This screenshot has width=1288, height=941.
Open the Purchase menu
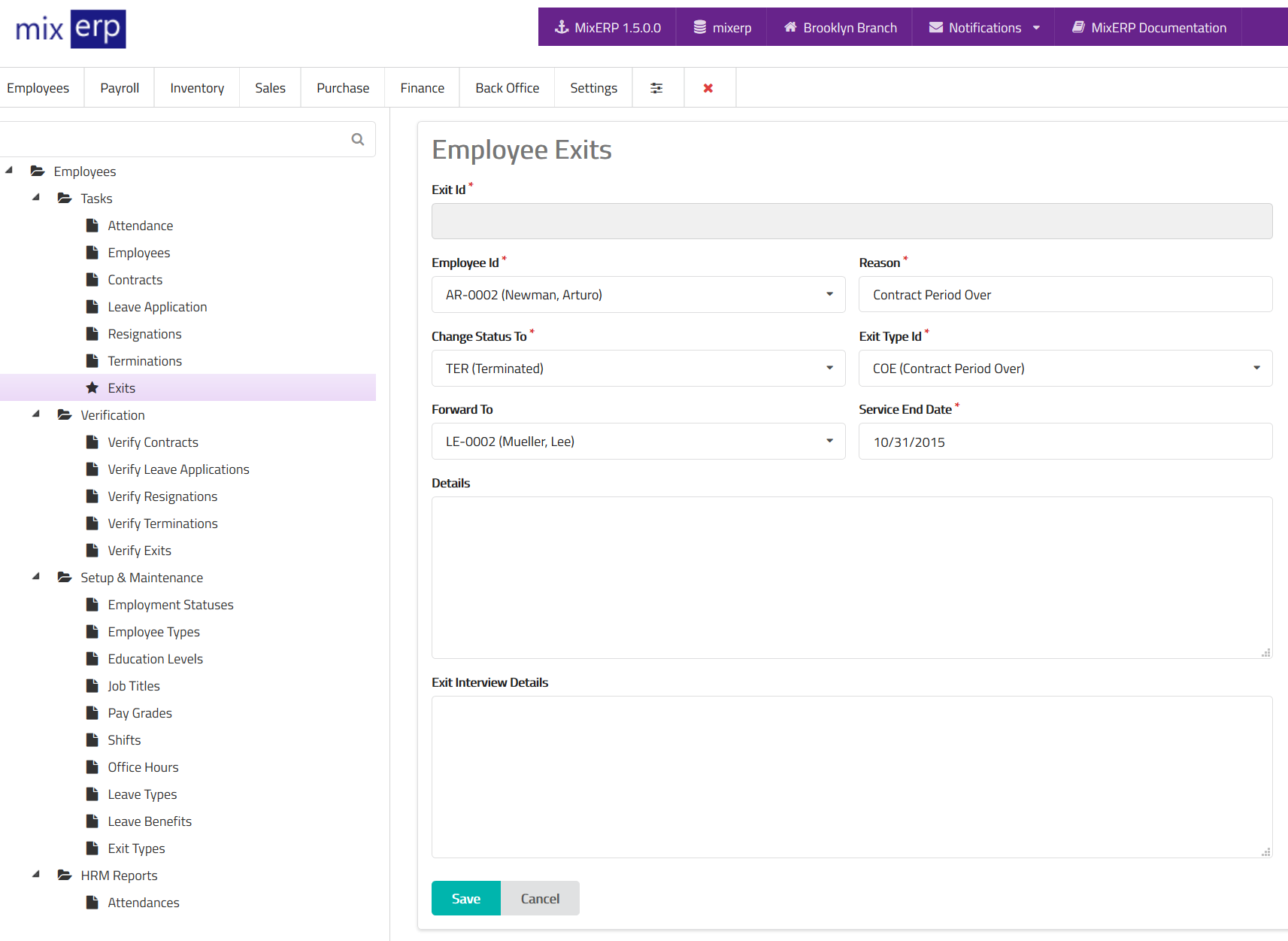pos(343,88)
